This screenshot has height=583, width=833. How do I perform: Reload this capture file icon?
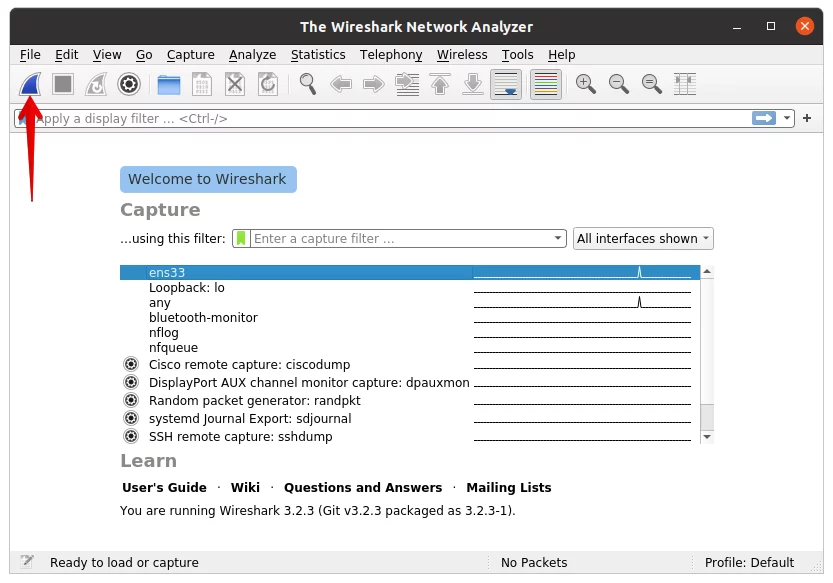pos(268,84)
